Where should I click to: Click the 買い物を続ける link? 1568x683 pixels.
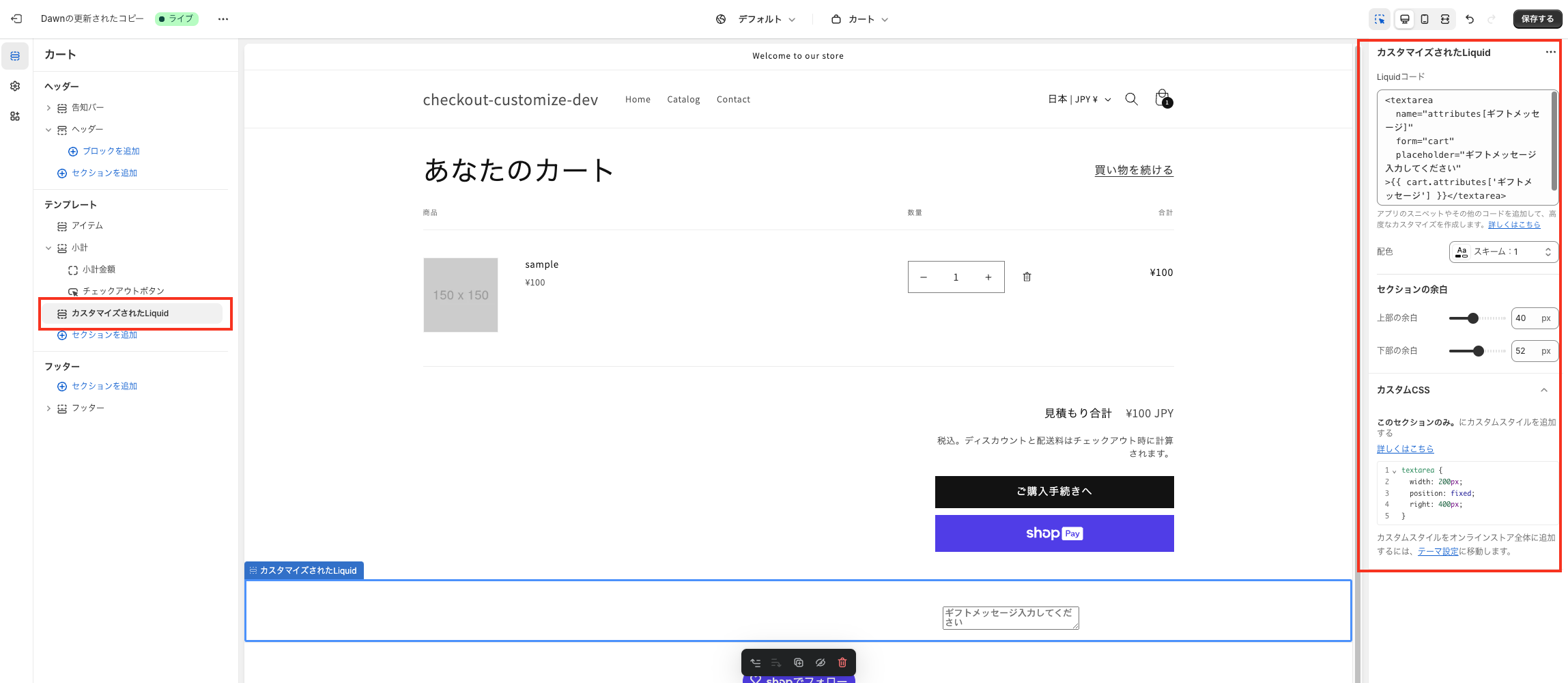1134,170
